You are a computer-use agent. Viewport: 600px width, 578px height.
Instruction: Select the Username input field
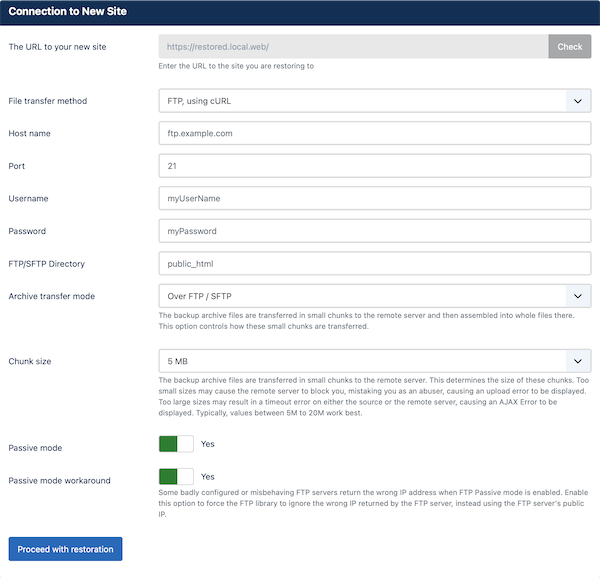pos(375,199)
